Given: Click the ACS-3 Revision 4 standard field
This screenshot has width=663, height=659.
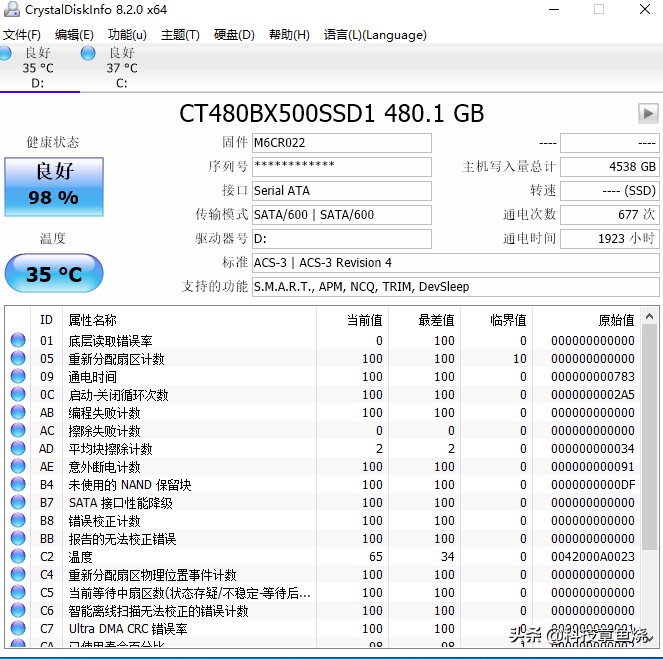Looking at the screenshot, I should click(455, 263).
